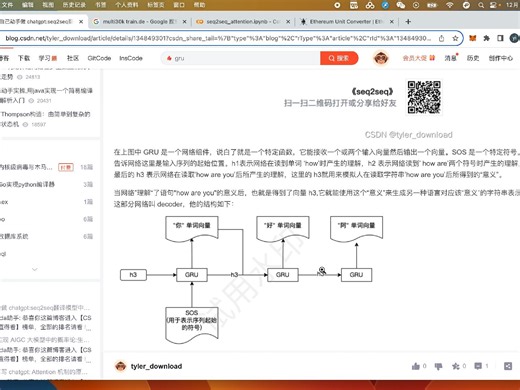Share this page from address bar icon

[x=441, y=38]
